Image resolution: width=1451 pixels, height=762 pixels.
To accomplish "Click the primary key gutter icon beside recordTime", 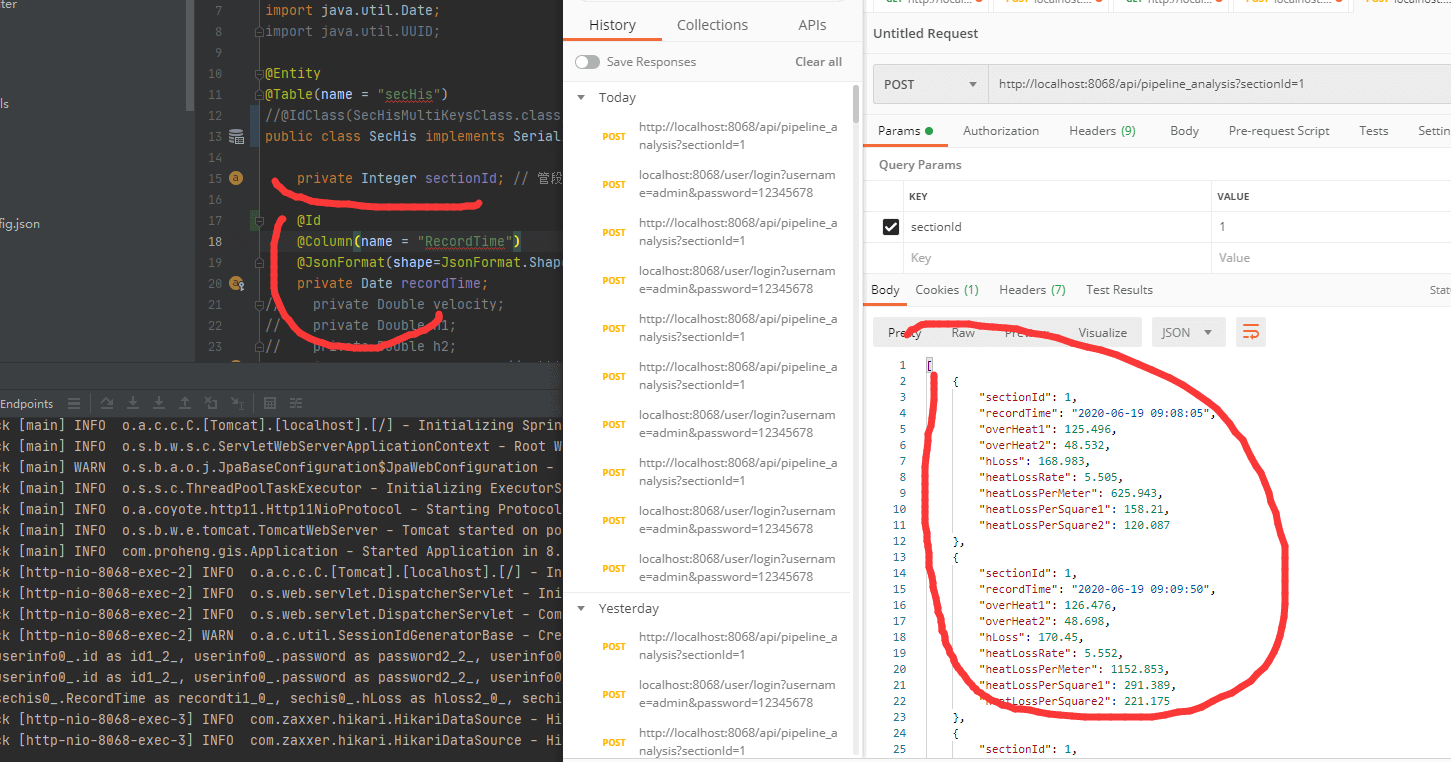I will pyautogui.click(x=236, y=284).
